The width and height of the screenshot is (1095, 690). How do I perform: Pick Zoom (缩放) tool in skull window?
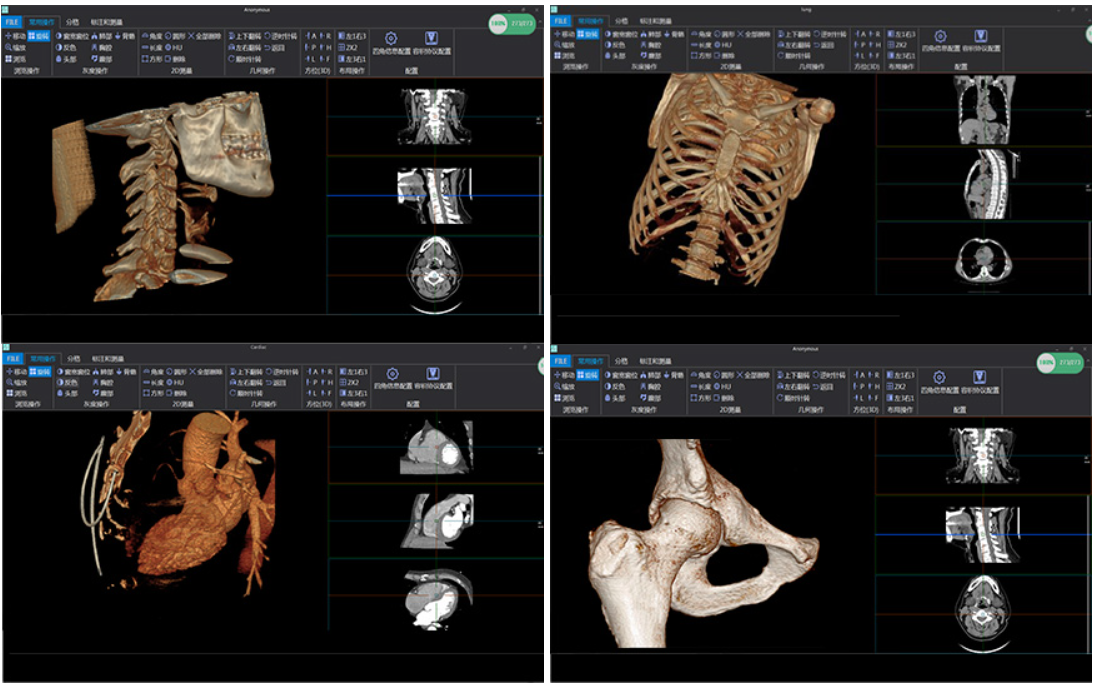coord(15,47)
